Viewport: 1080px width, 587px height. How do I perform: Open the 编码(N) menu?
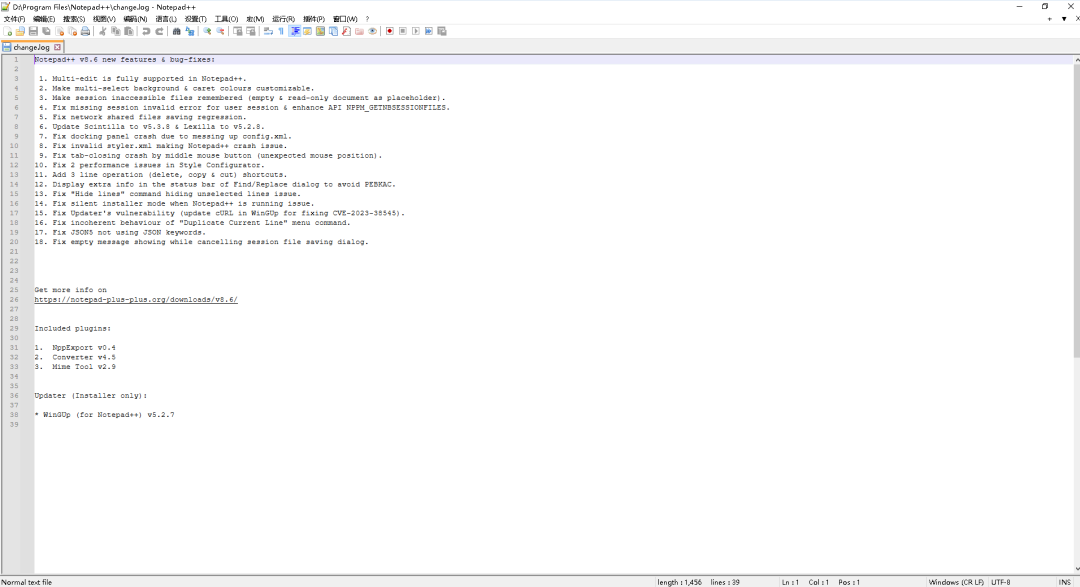click(135, 19)
